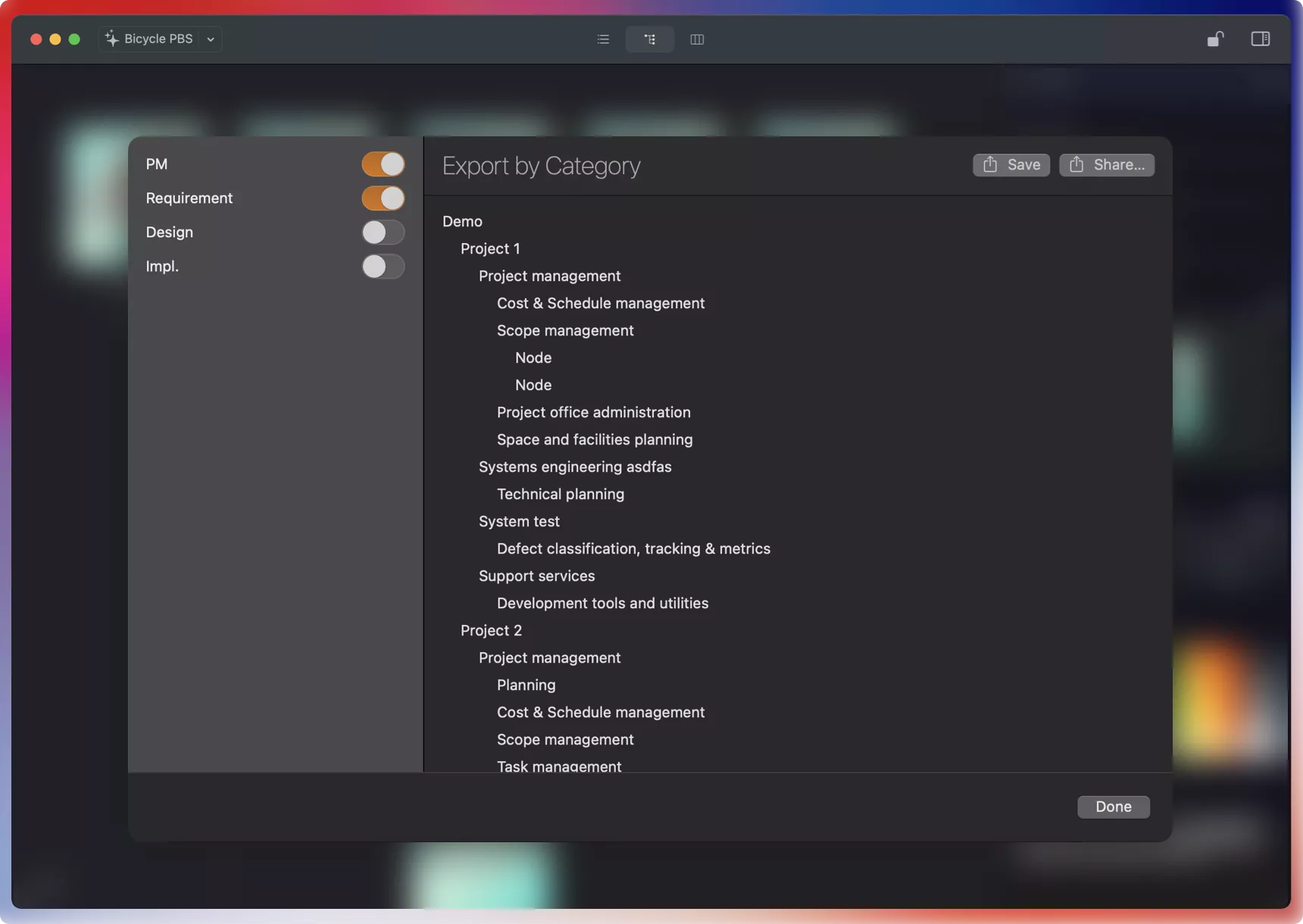Turn off the Requirement toggle
The width and height of the screenshot is (1303, 924).
coord(383,198)
